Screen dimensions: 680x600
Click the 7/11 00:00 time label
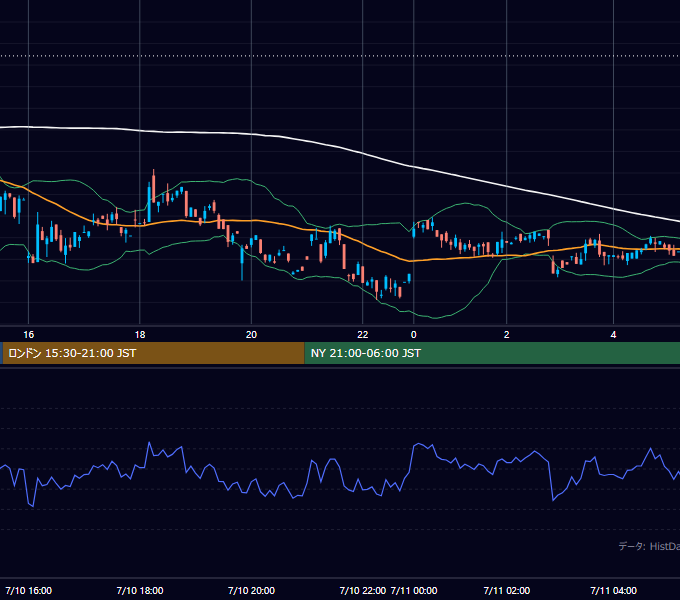(414, 590)
